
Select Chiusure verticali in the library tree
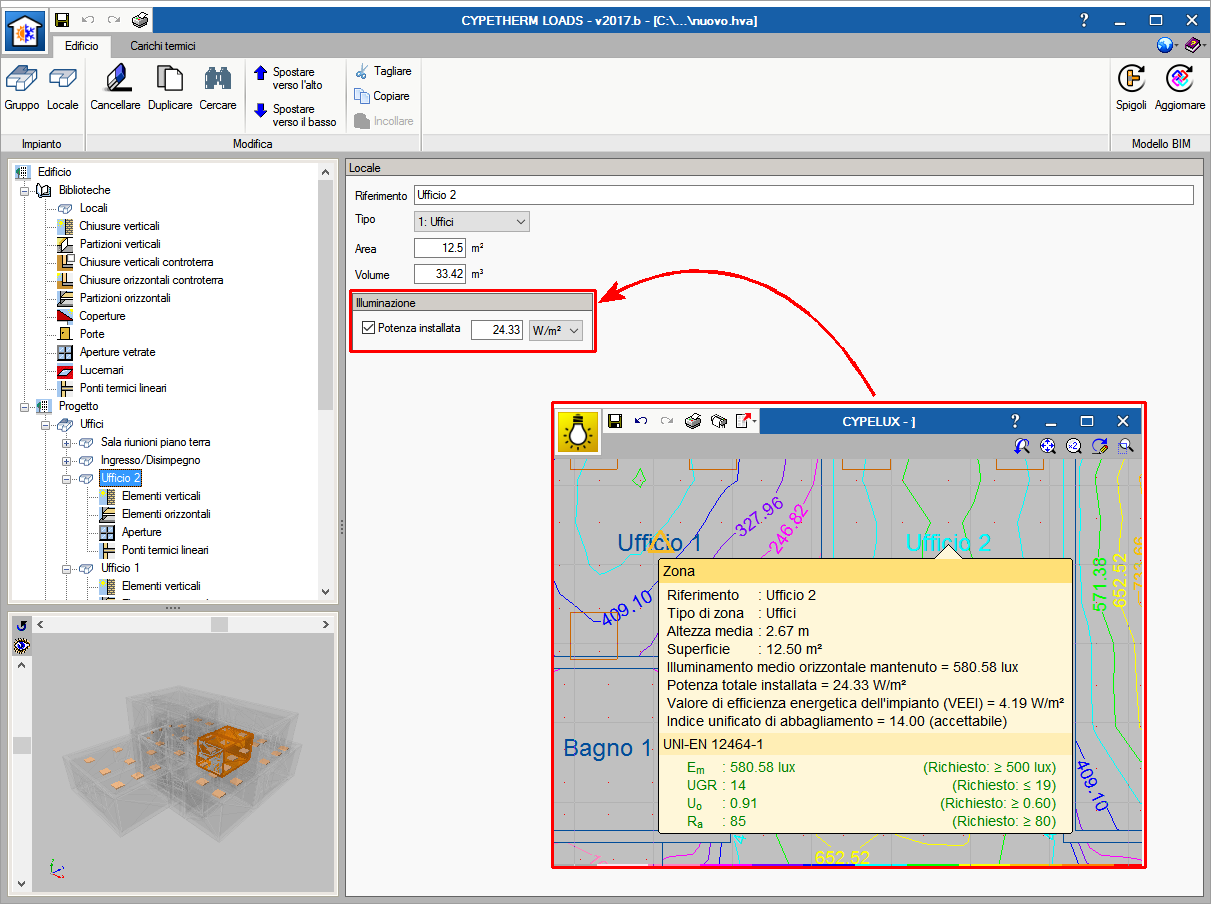coord(120,226)
